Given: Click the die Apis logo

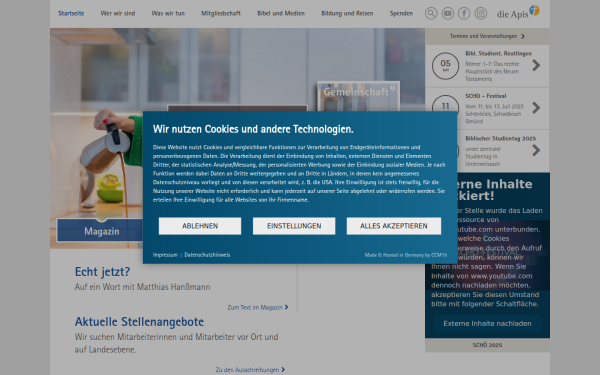Looking at the screenshot, I should (518, 12).
